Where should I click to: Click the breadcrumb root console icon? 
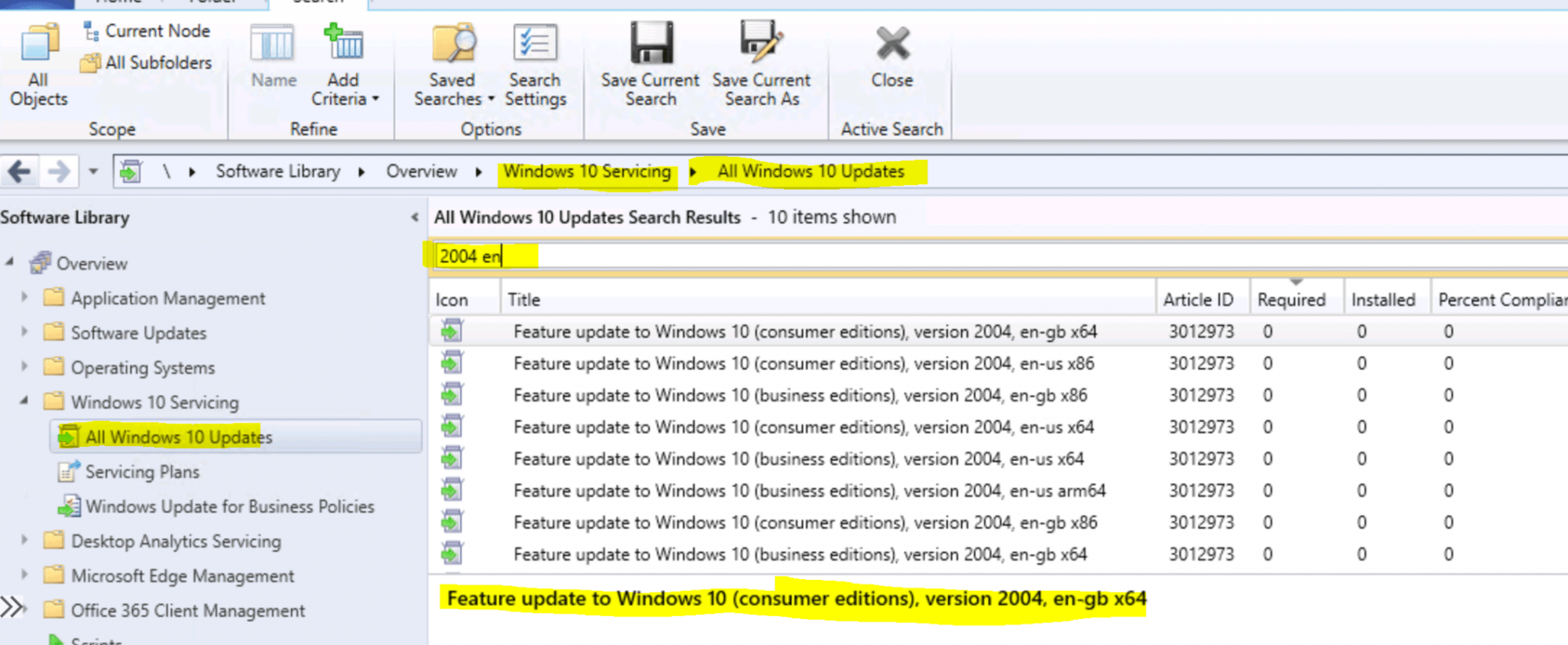[131, 171]
